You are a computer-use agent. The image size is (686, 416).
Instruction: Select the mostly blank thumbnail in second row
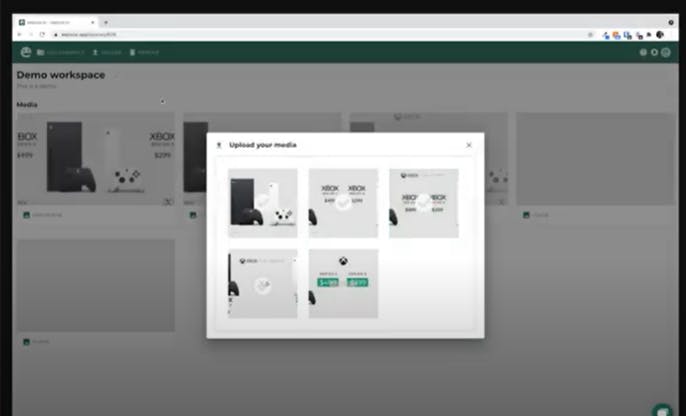pyautogui.click(x=262, y=283)
